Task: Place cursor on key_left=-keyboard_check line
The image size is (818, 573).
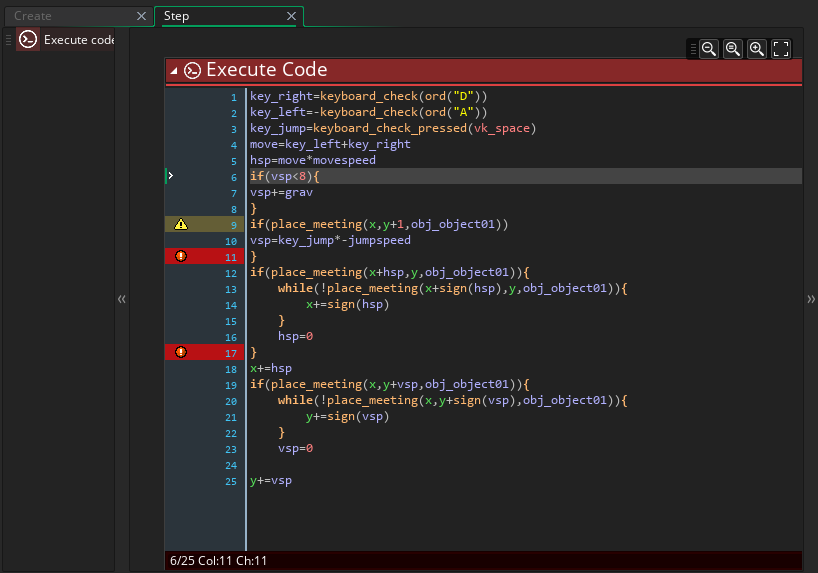Action: [x=368, y=112]
